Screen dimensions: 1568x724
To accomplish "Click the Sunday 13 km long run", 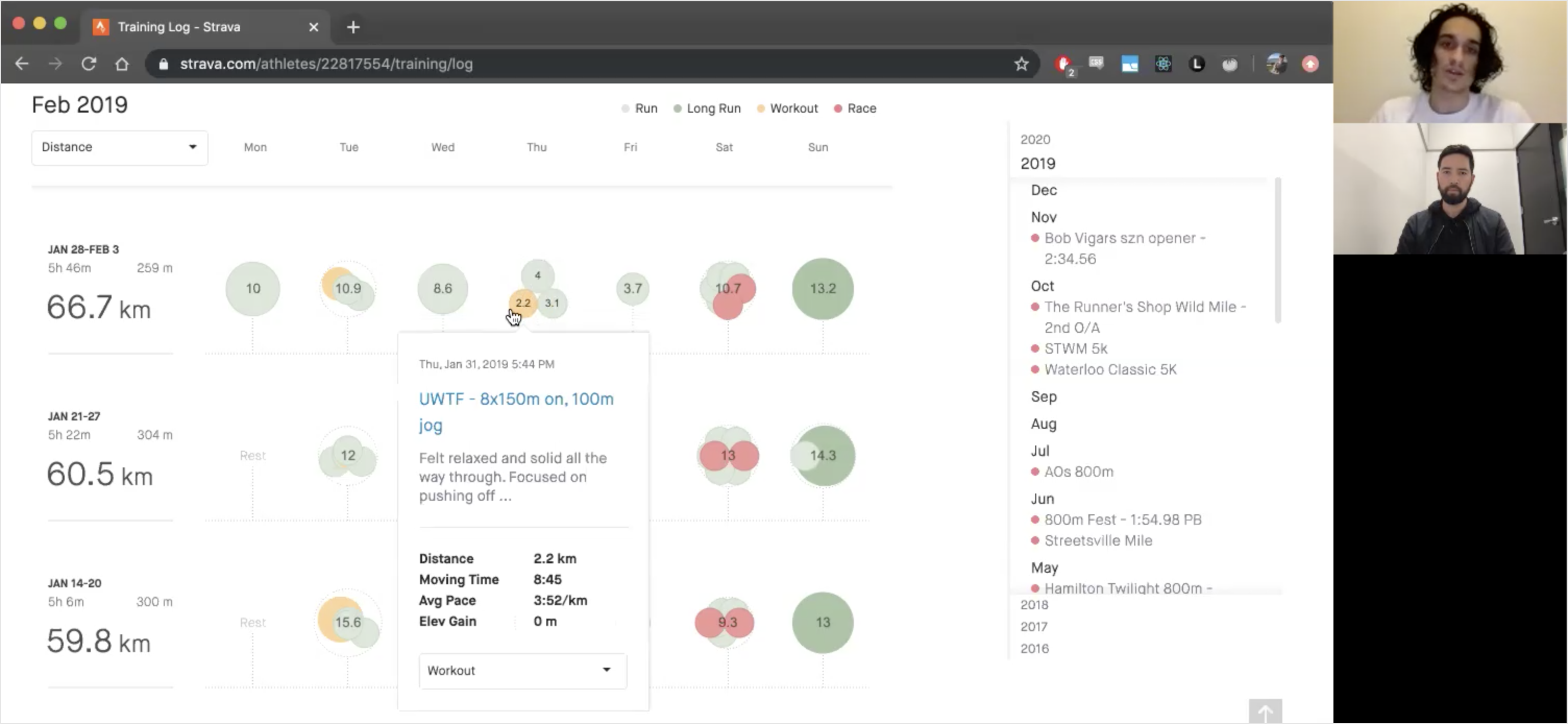I will (x=823, y=623).
